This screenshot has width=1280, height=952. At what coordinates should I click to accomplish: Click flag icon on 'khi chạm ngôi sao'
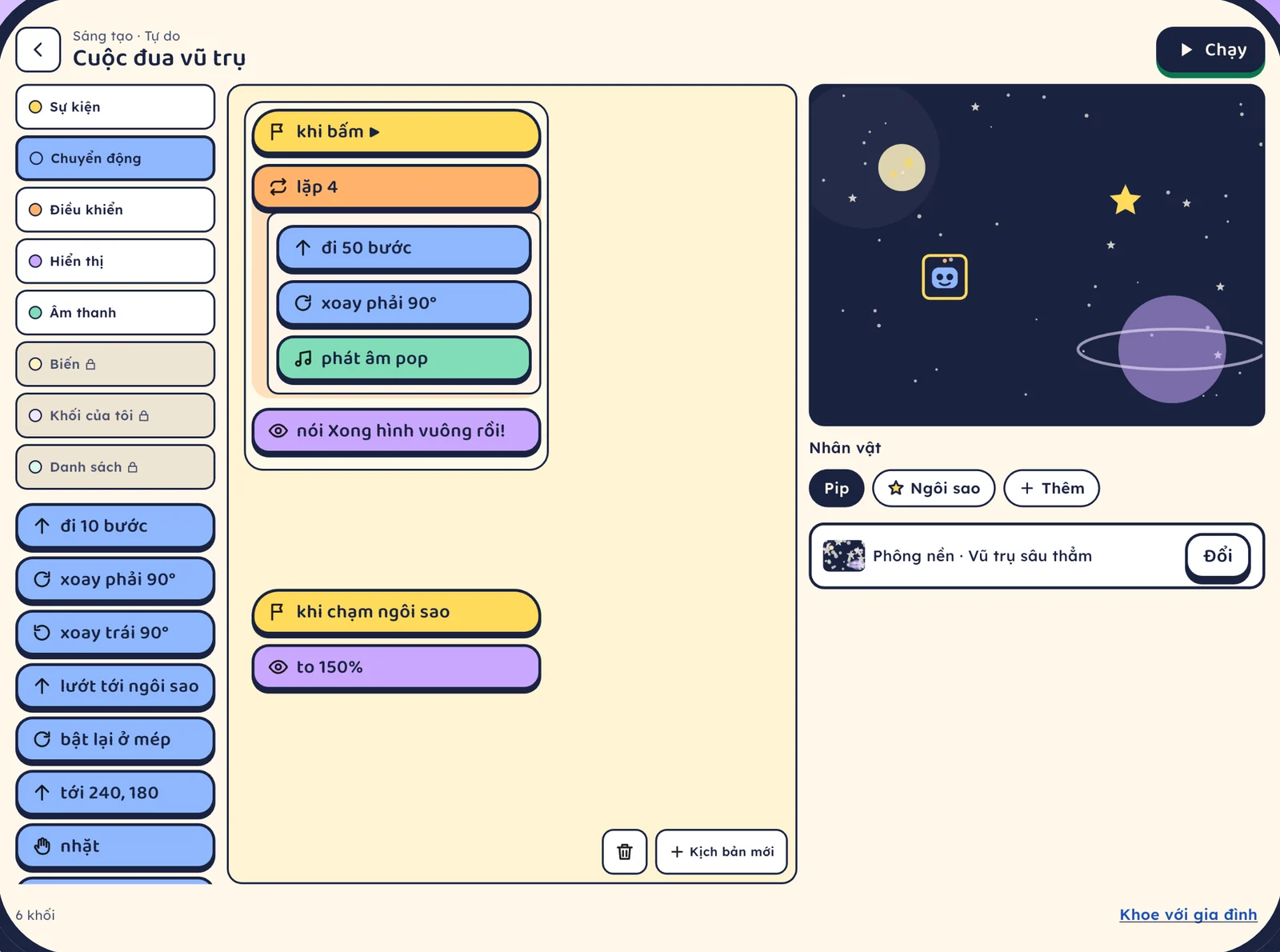click(x=277, y=611)
